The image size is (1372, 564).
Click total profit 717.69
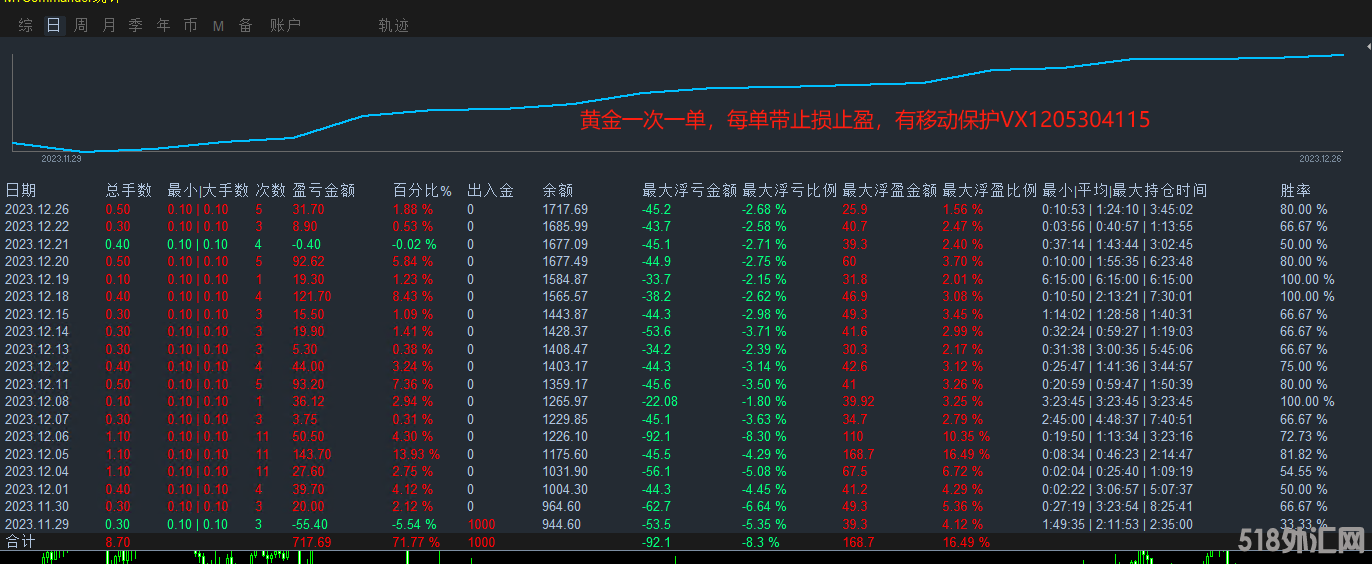(x=312, y=542)
